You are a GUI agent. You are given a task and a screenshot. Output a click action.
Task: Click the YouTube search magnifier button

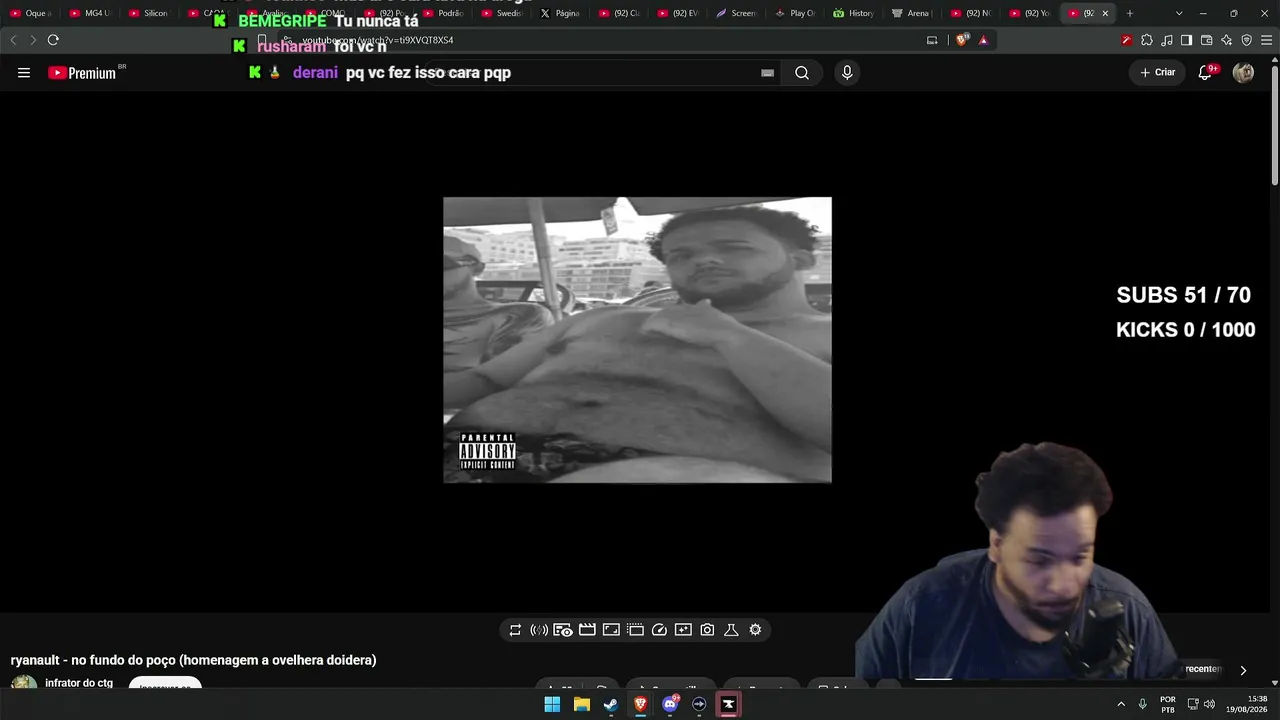(x=802, y=73)
